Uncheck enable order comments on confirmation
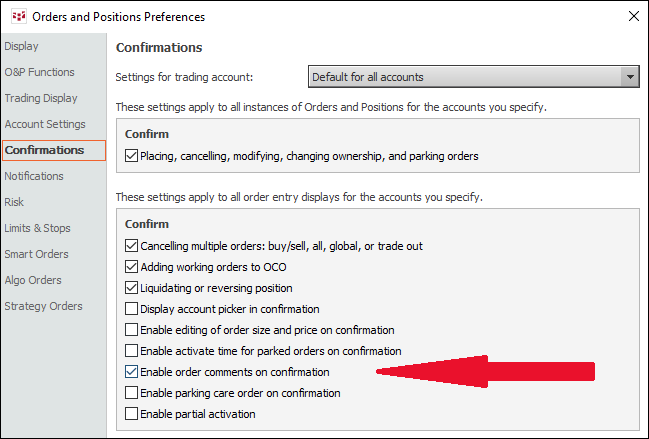Image resolution: width=649 pixels, height=439 pixels. click(x=132, y=372)
